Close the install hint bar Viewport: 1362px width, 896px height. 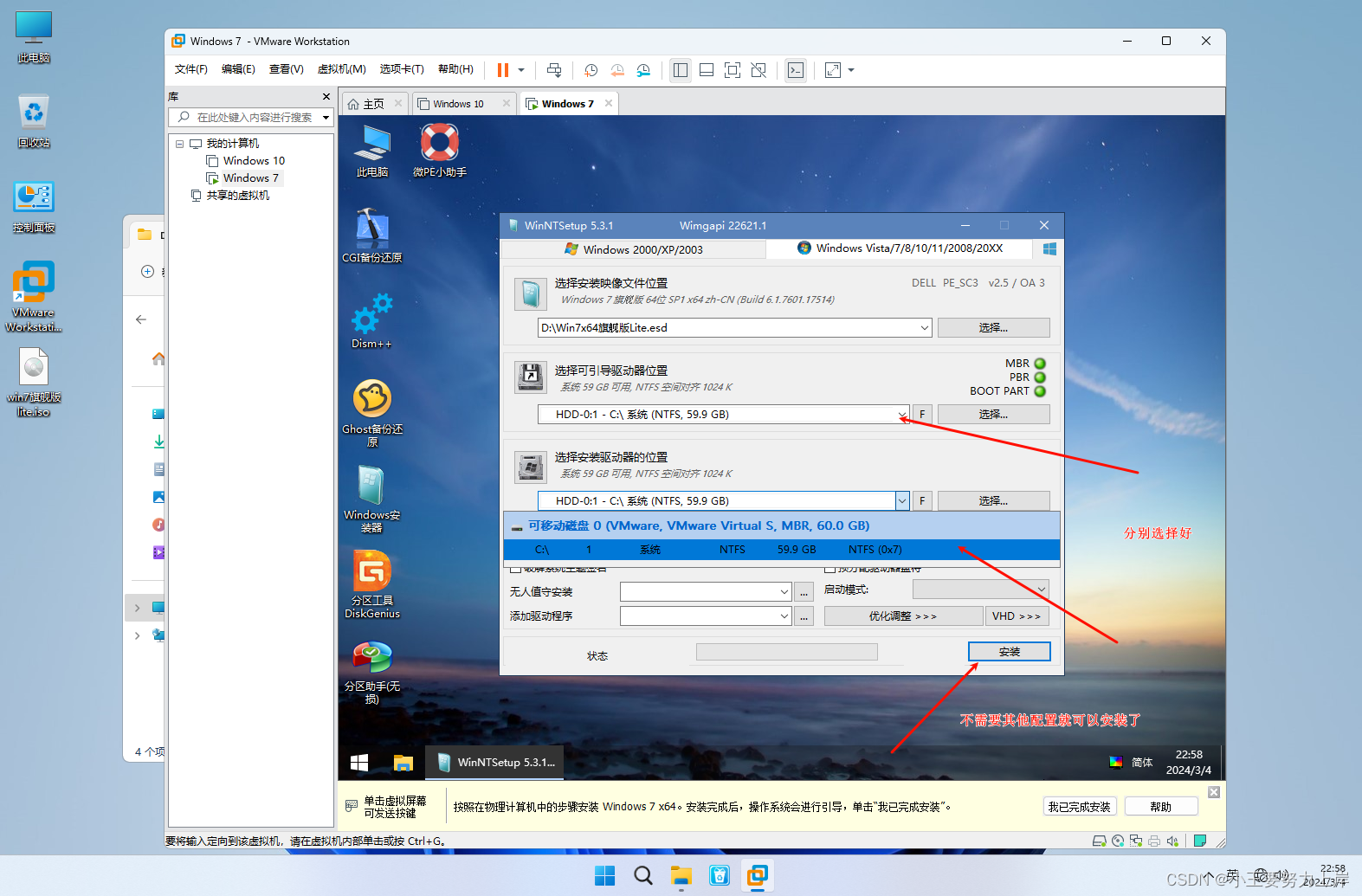click(x=1214, y=792)
